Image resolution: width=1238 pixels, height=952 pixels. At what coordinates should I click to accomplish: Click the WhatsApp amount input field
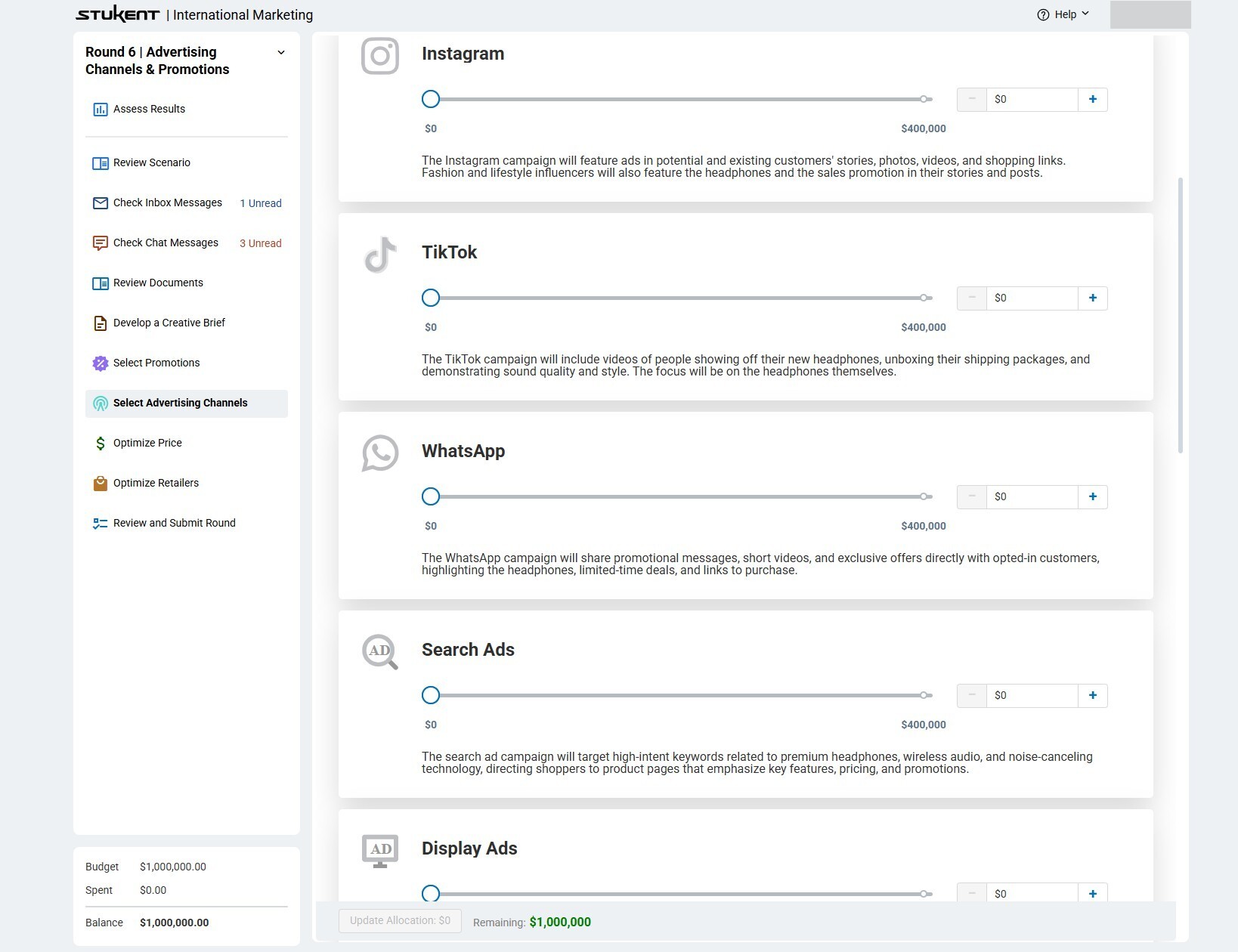(x=1032, y=497)
